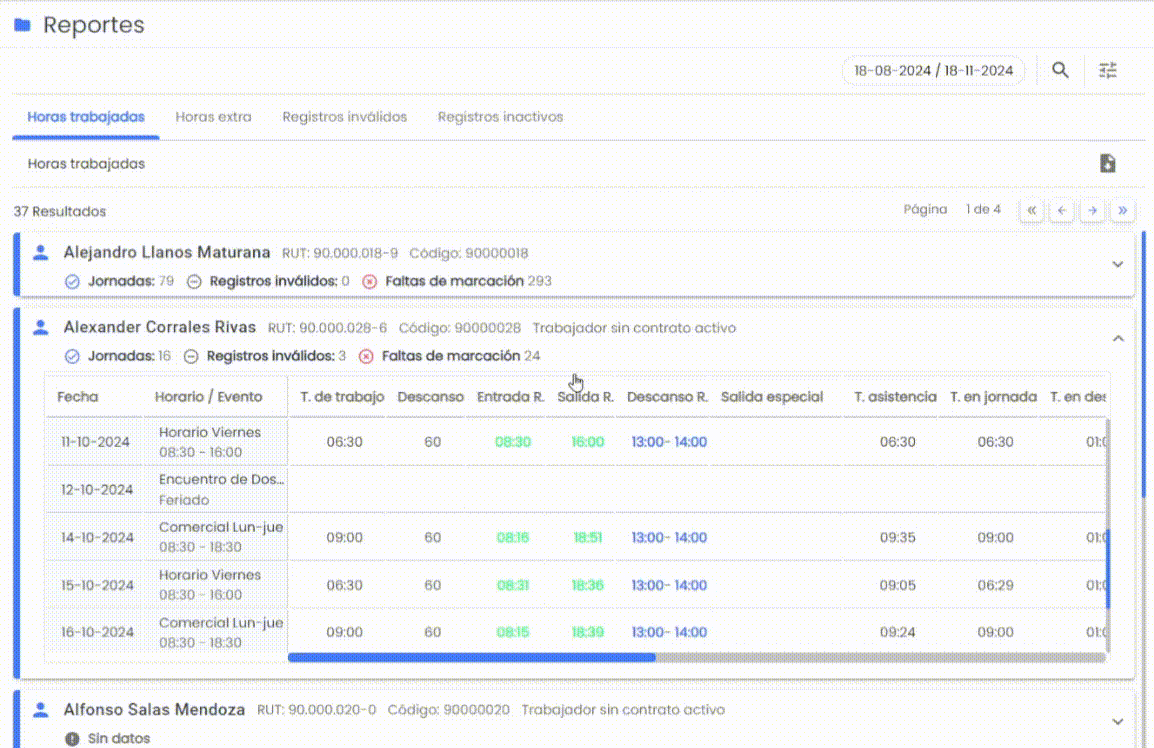Click Jornadas check icon in Alejandro's row
This screenshot has height=748, width=1154.
(72, 281)
